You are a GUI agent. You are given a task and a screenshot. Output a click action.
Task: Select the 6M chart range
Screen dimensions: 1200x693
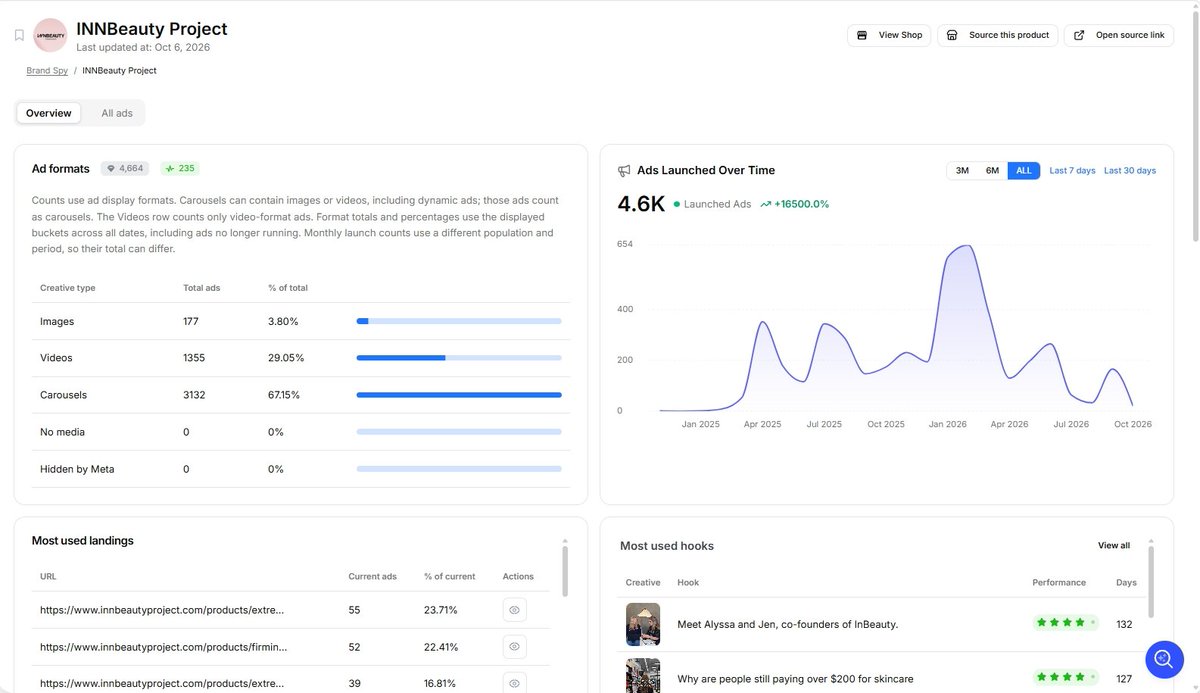click(x=992, y=171)
